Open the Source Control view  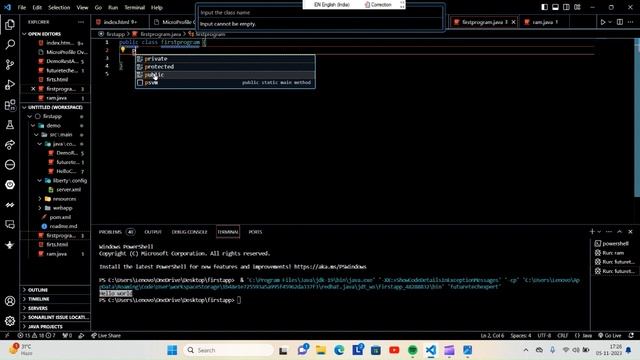10,64
